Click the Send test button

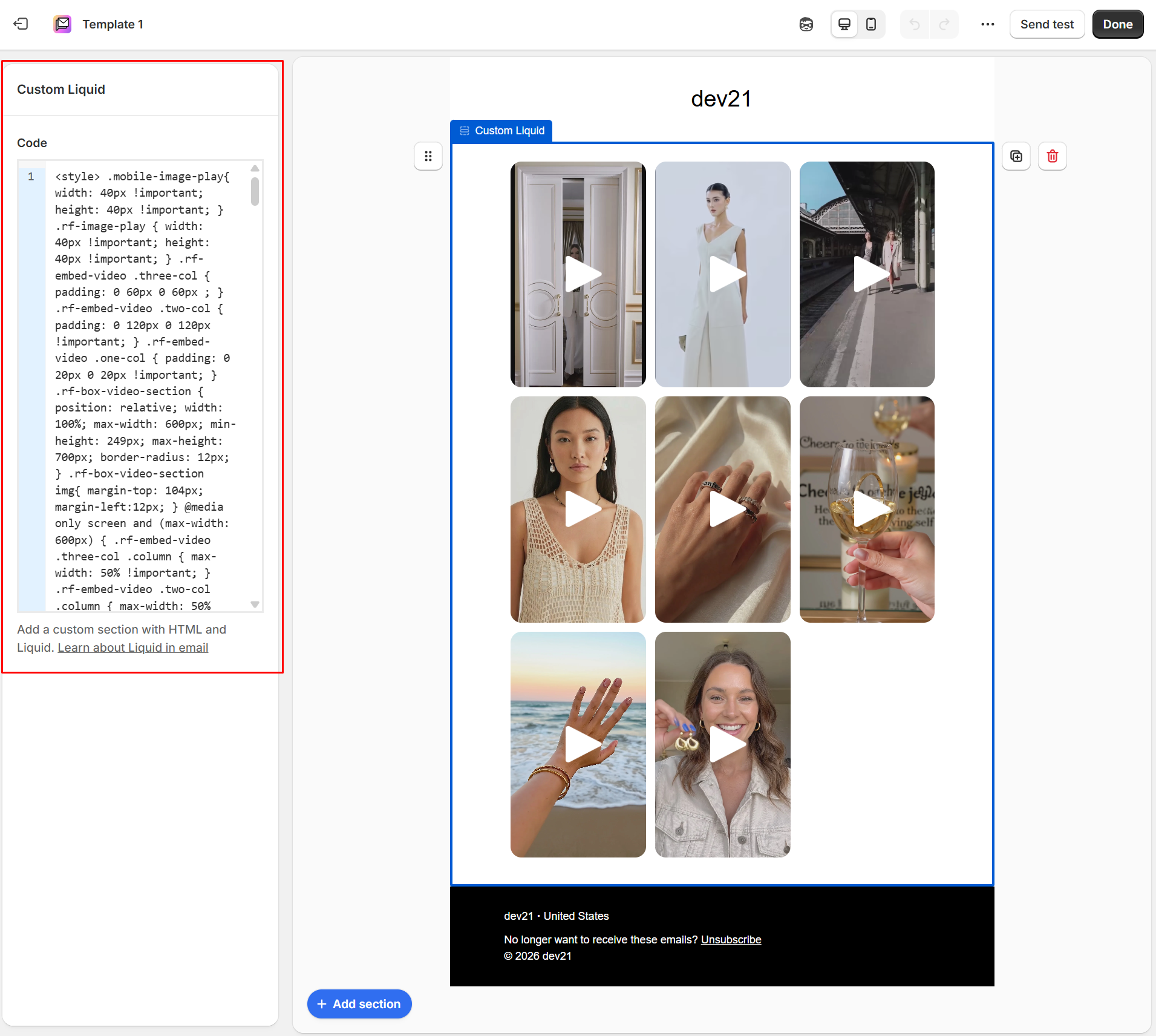click(x=1047, y=24)
